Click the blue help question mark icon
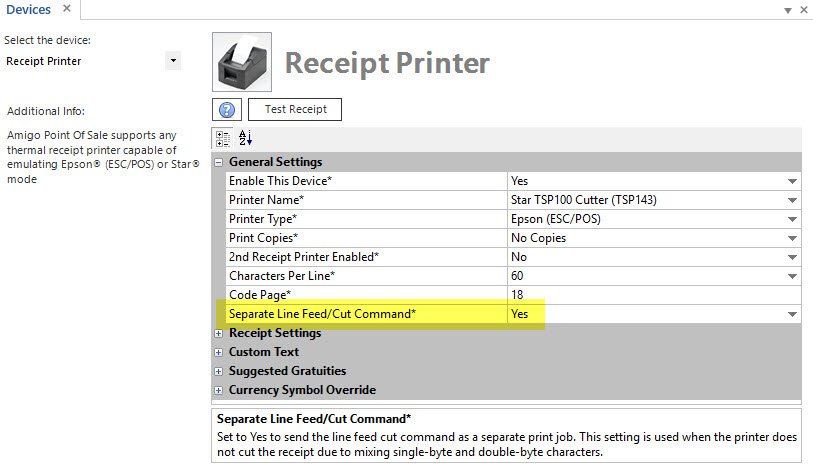 (x=227, y=110)
